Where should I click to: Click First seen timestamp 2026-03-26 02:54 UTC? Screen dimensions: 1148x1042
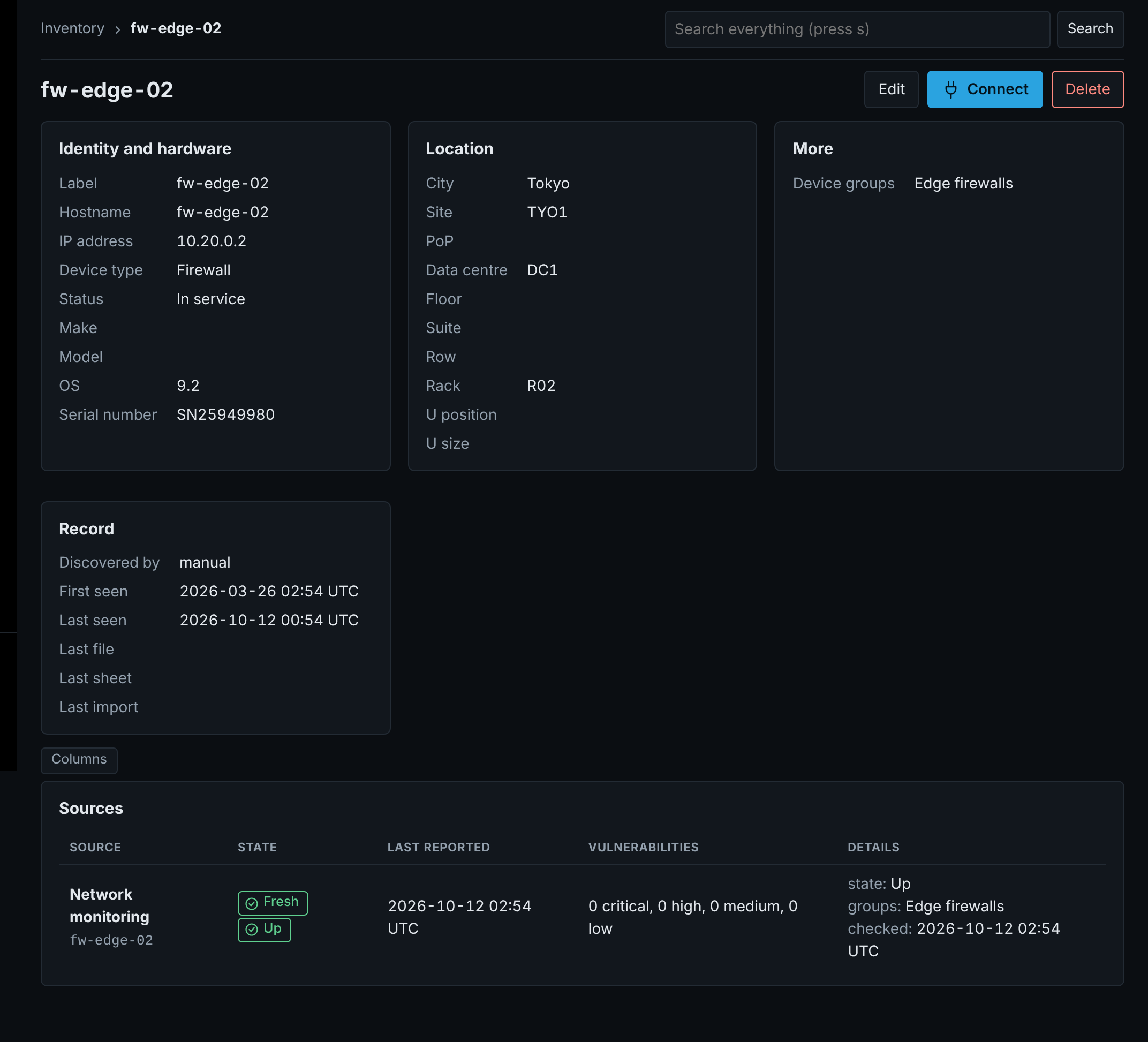269,591
